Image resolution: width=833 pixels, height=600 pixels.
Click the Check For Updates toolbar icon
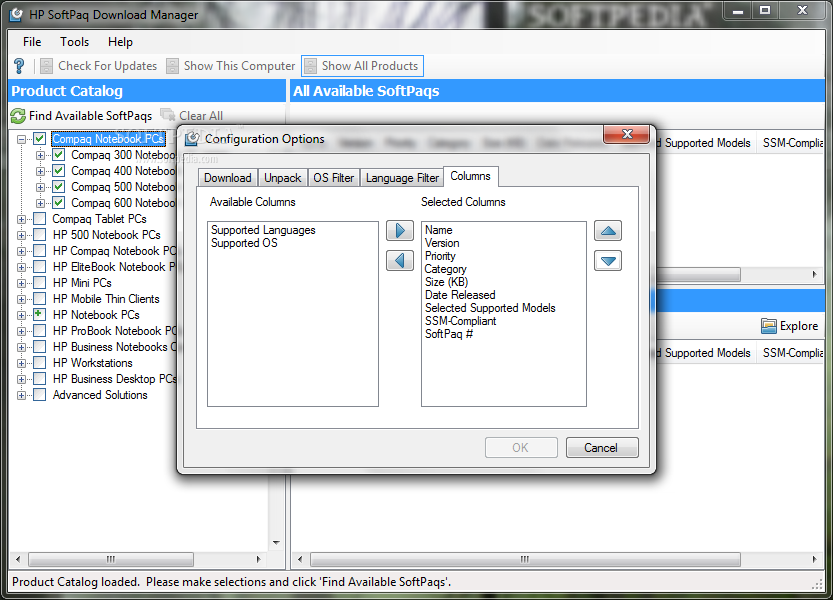(47, 66)
